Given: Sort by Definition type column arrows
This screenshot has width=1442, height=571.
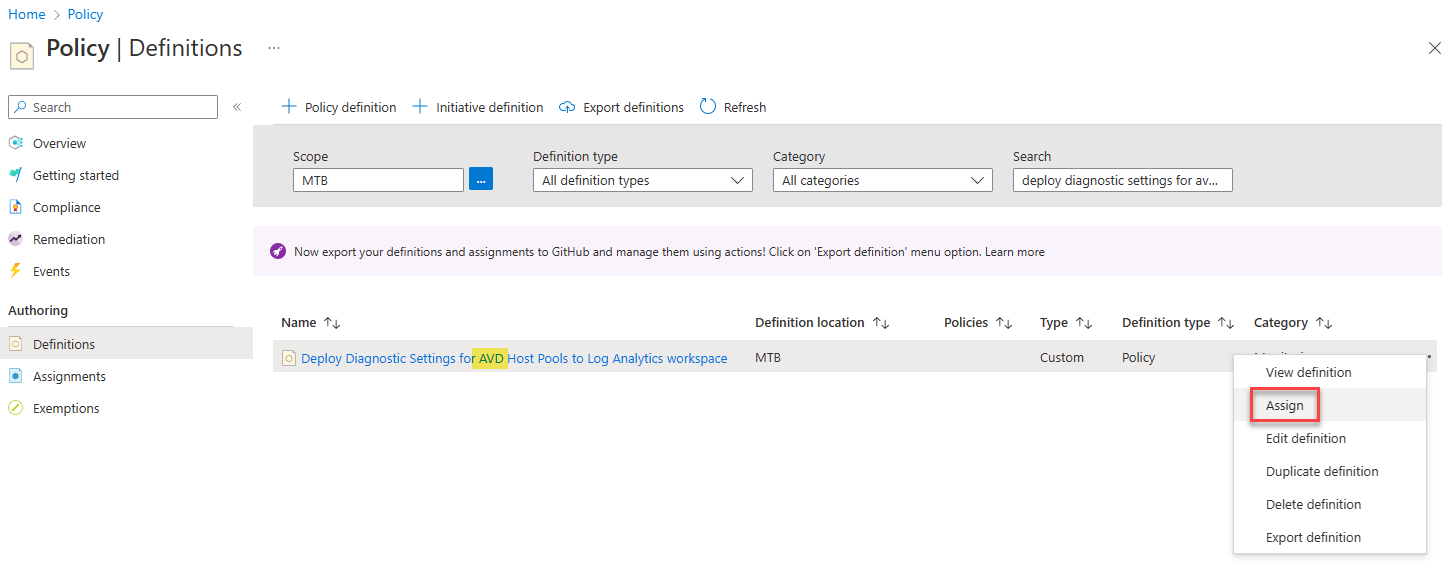Looking at the screenshot, I should [1226, 323].
